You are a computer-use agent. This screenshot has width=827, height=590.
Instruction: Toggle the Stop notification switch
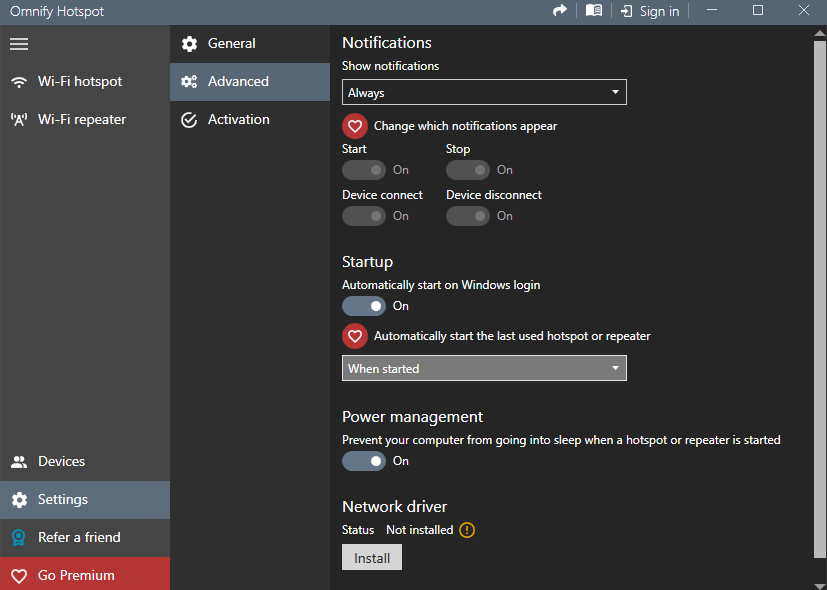[x=468, y=170]
